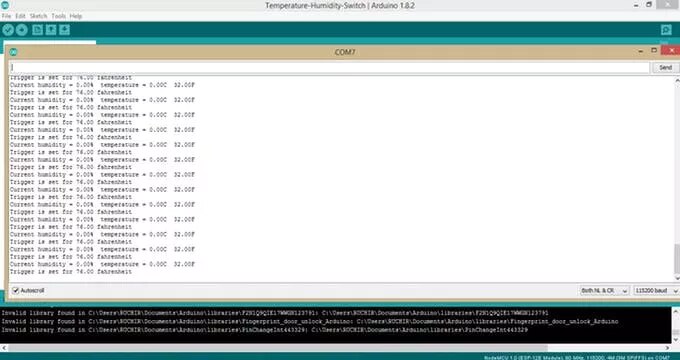Image resolution: width=680 pixels, height=360 pixels.
Task: Click the serial monitor vertical scrollbar thumb
Action: tap(677, 258)
